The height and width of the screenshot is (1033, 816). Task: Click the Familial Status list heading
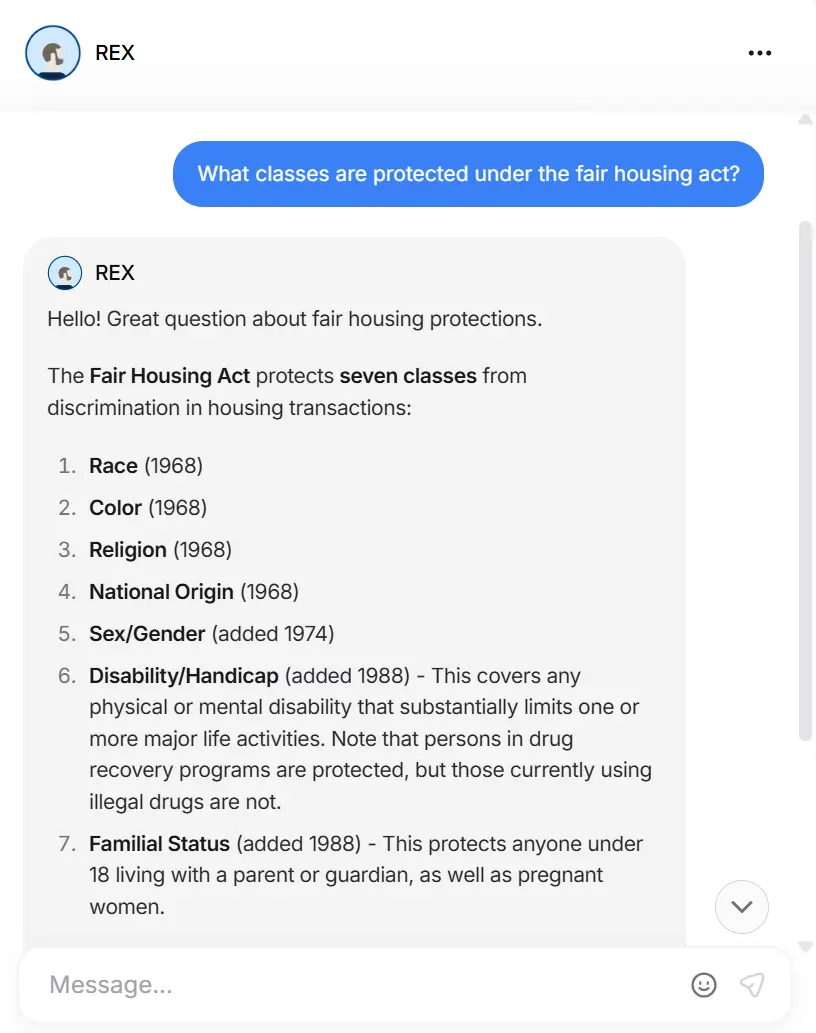(x=159, y=844)
